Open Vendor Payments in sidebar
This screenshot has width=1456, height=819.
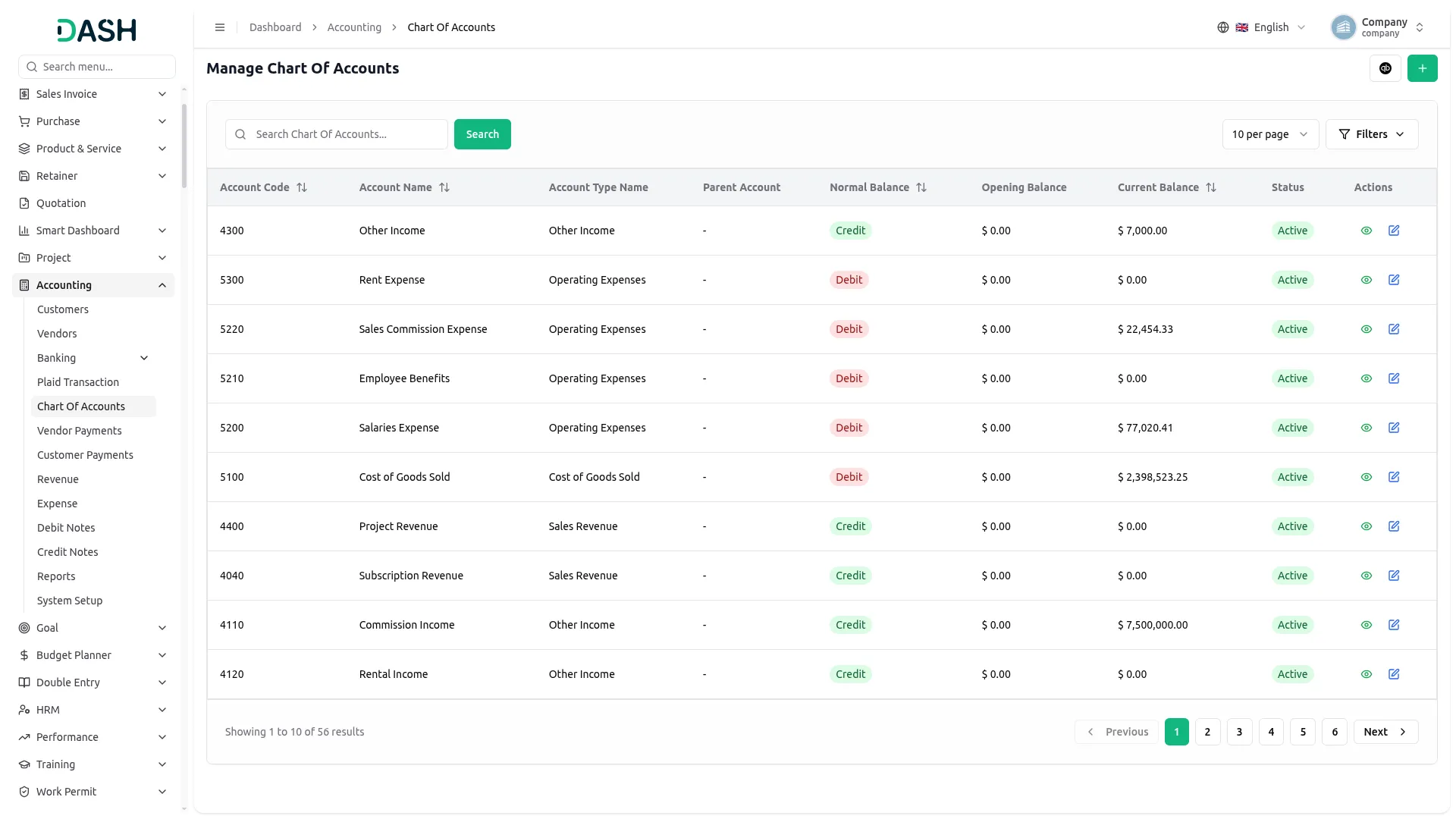(80, 431)
